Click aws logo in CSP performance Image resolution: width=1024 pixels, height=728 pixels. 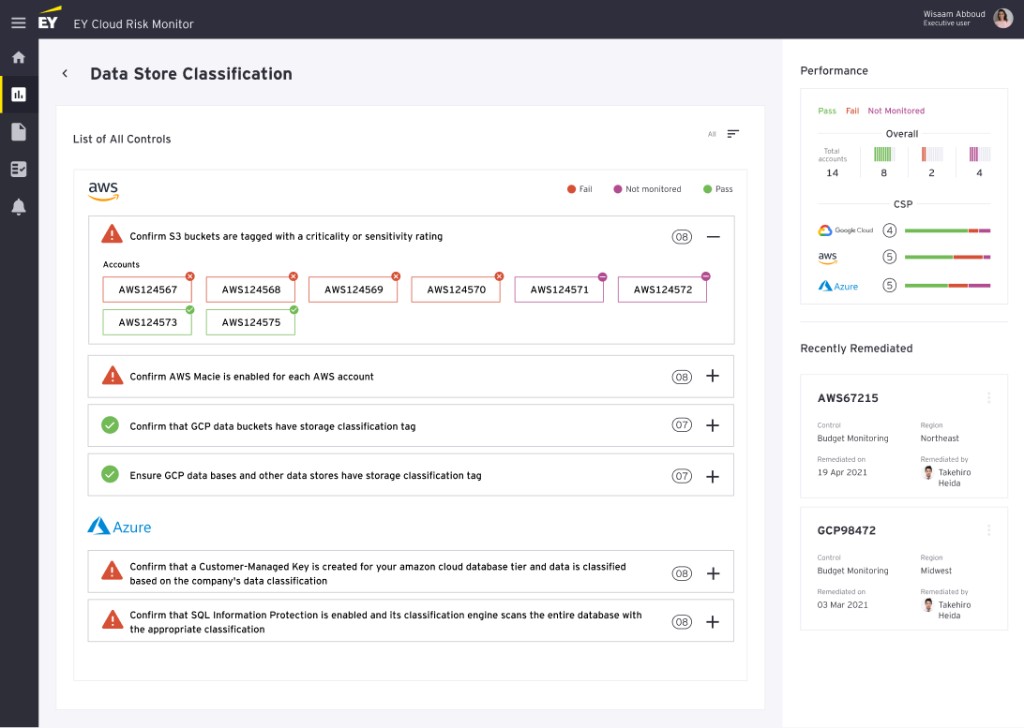[827, 257]
